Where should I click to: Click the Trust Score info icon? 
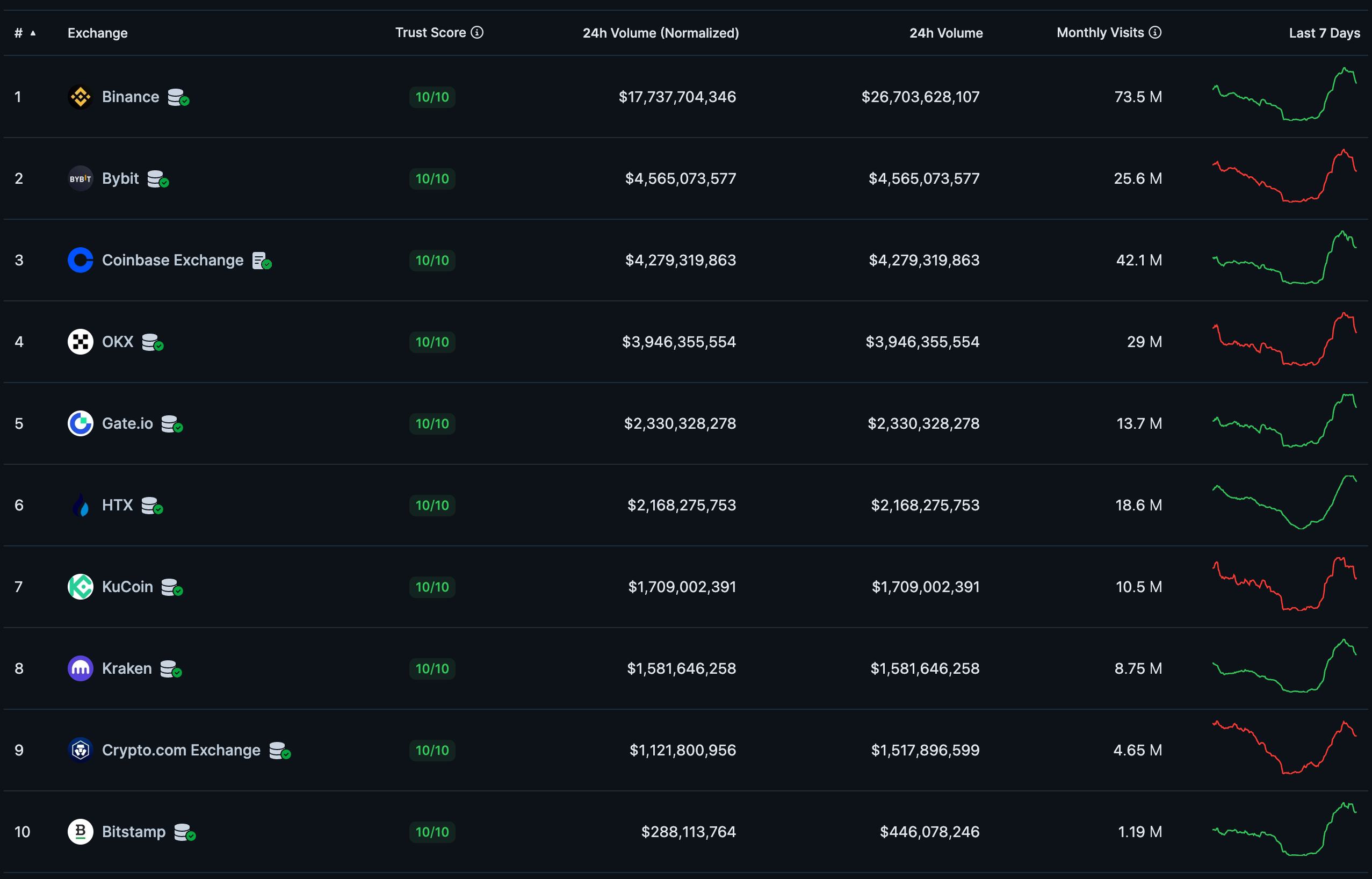(477, 33)
